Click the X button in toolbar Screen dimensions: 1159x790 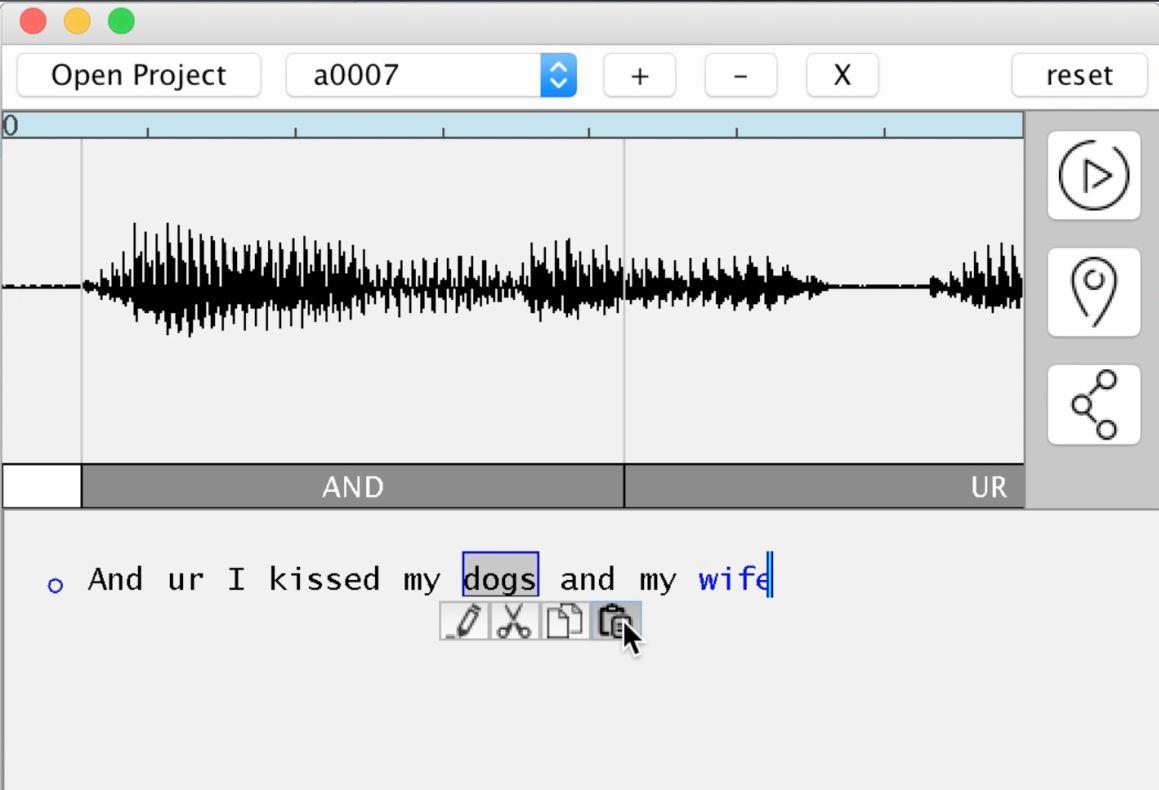(842, 75)
